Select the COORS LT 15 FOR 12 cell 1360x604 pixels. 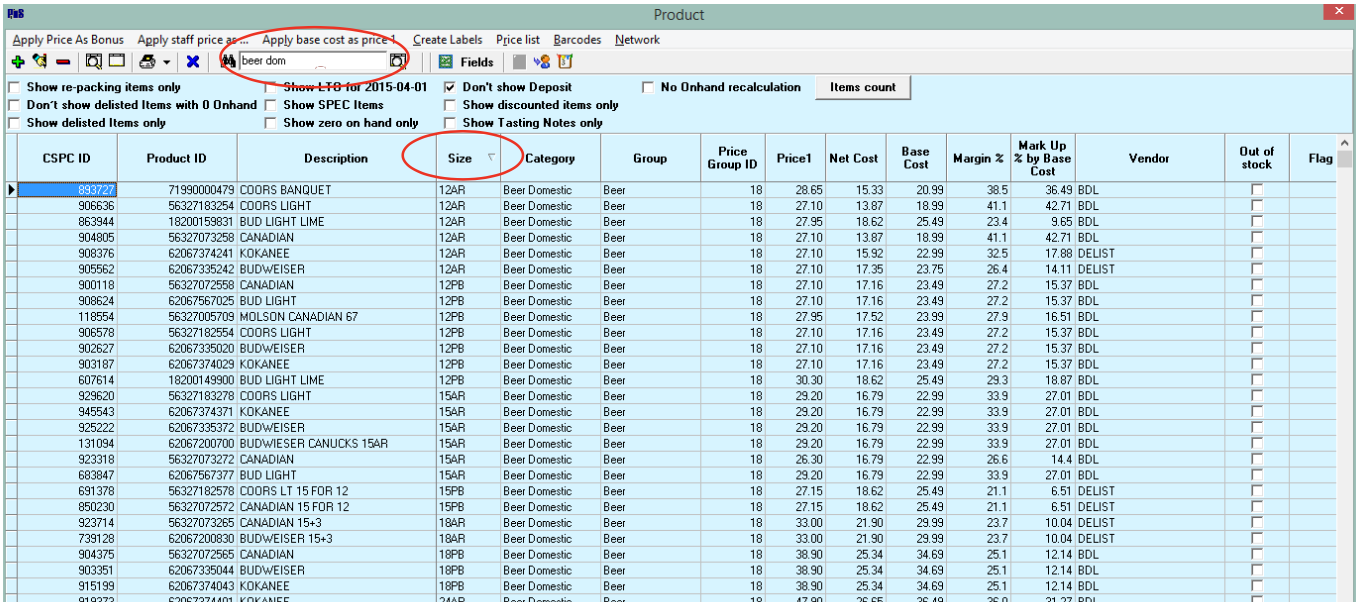(x=336, y=491)
